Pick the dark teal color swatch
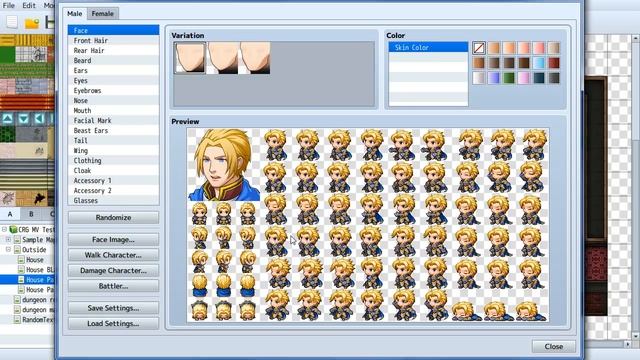Viewport: 640px width, 360px height. (x=539, y=78)
